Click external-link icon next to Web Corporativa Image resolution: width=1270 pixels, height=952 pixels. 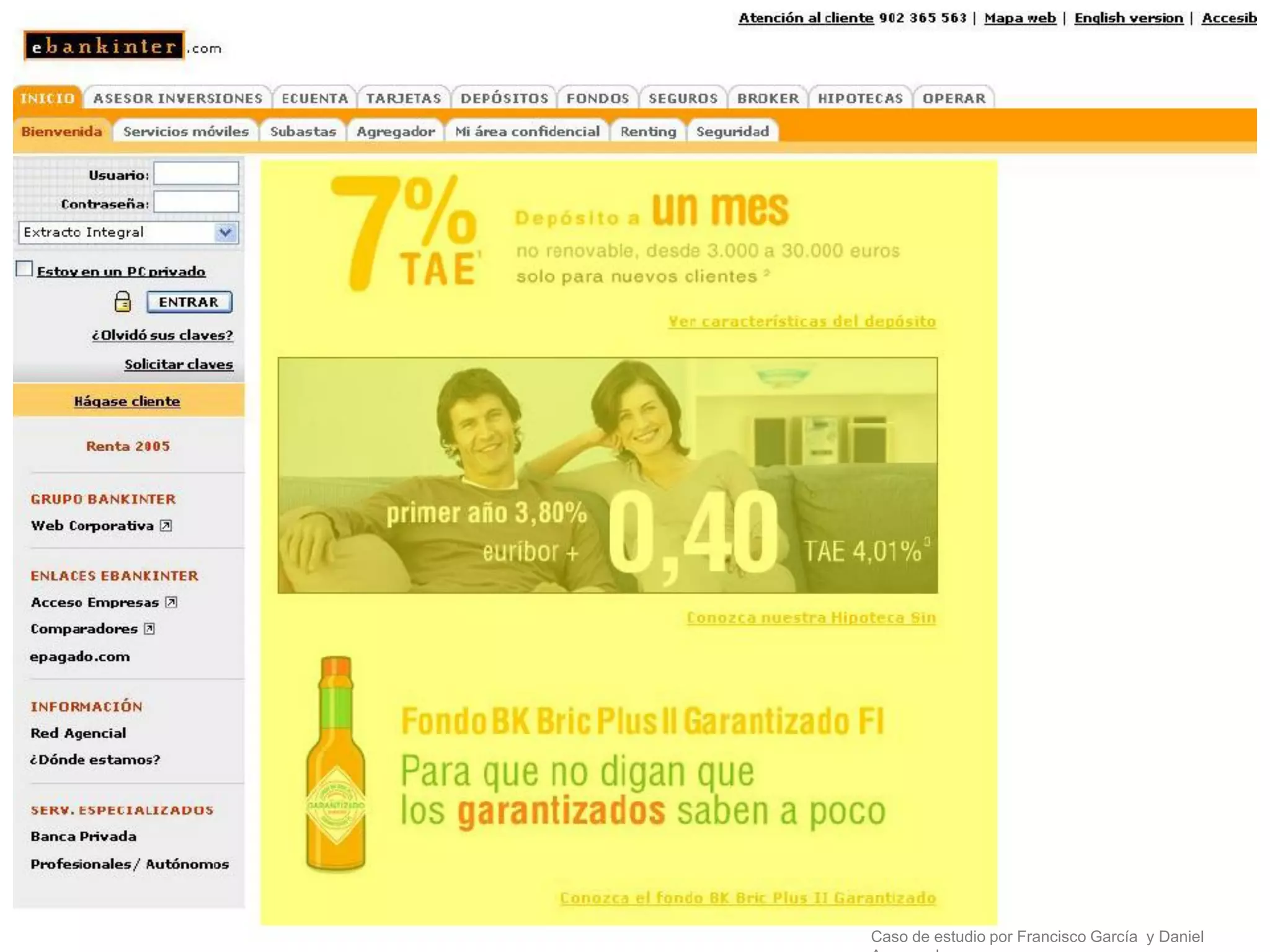(x=166, y=526)
